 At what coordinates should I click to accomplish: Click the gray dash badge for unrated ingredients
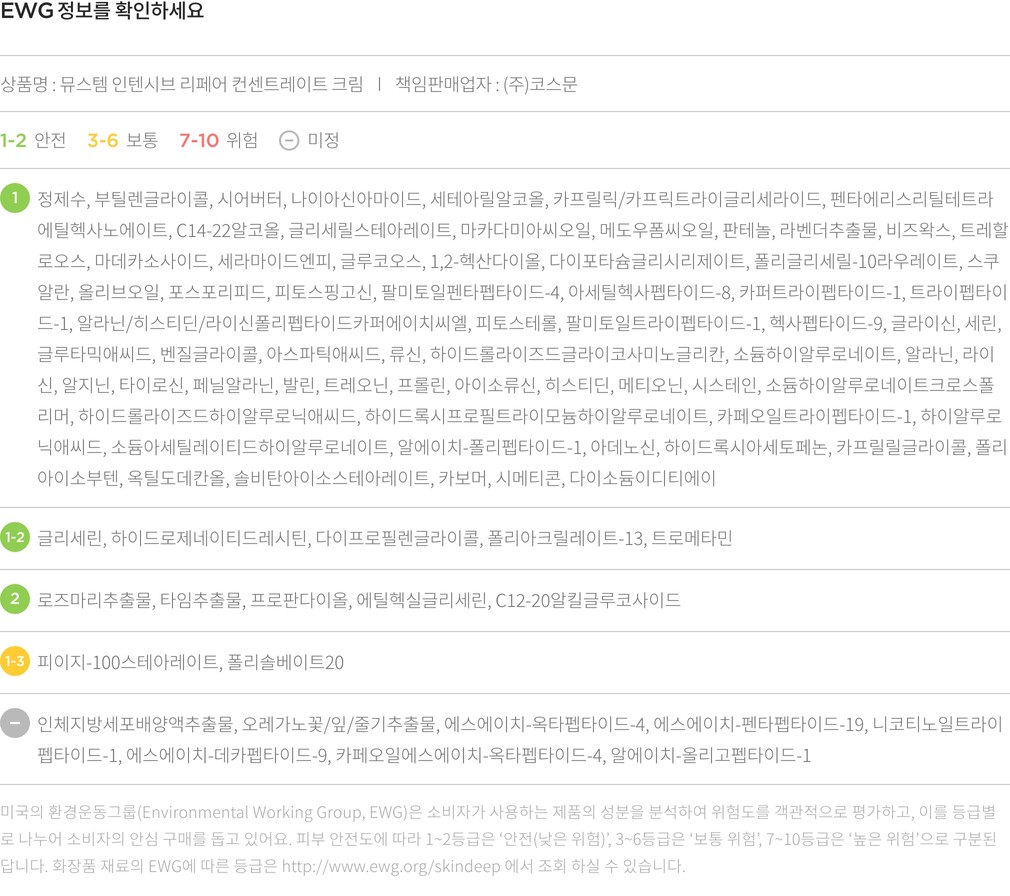tap(15, 724)
